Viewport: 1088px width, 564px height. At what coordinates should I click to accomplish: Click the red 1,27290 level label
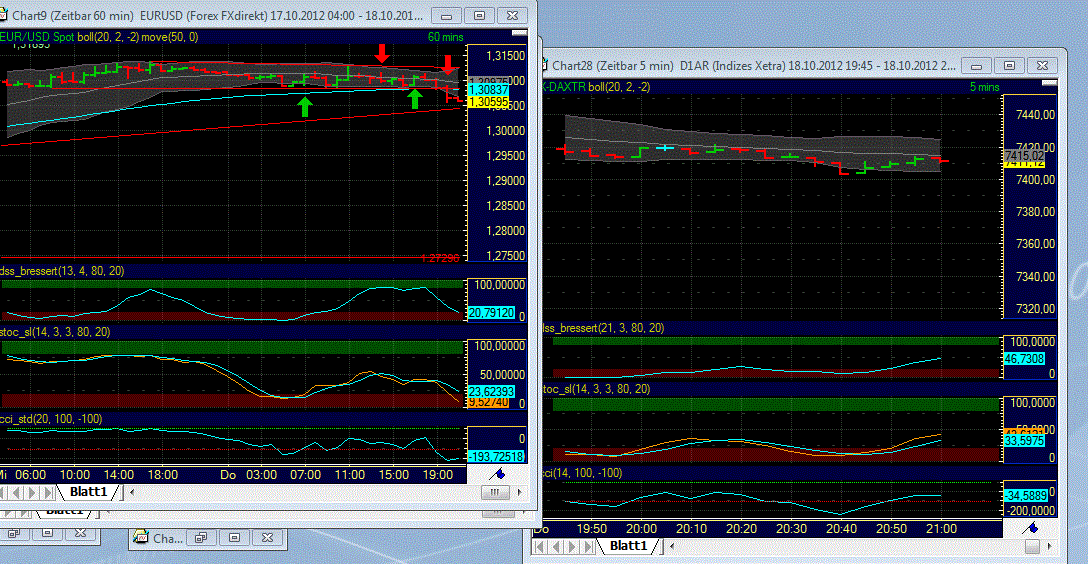[x=441, y=258]
